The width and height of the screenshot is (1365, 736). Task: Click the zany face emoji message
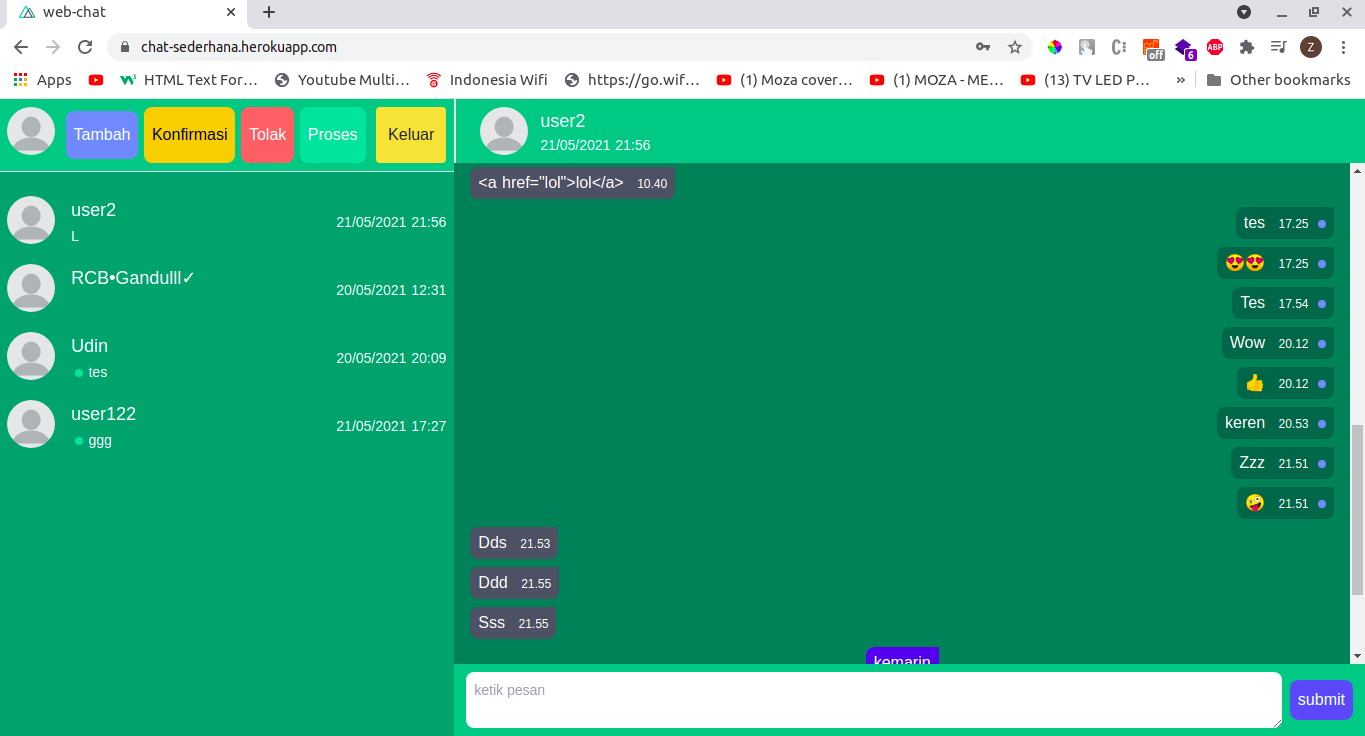(1285, 503)
